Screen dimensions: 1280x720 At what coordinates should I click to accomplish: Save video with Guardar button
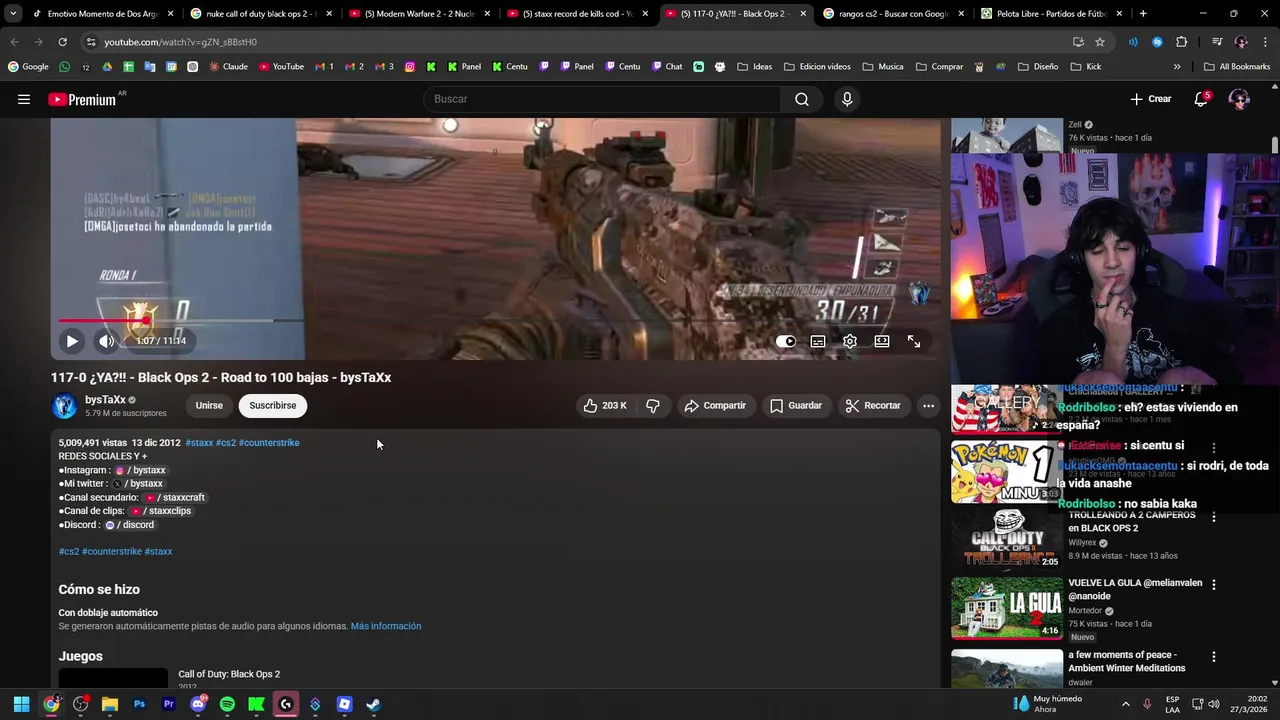coord(796,405)
